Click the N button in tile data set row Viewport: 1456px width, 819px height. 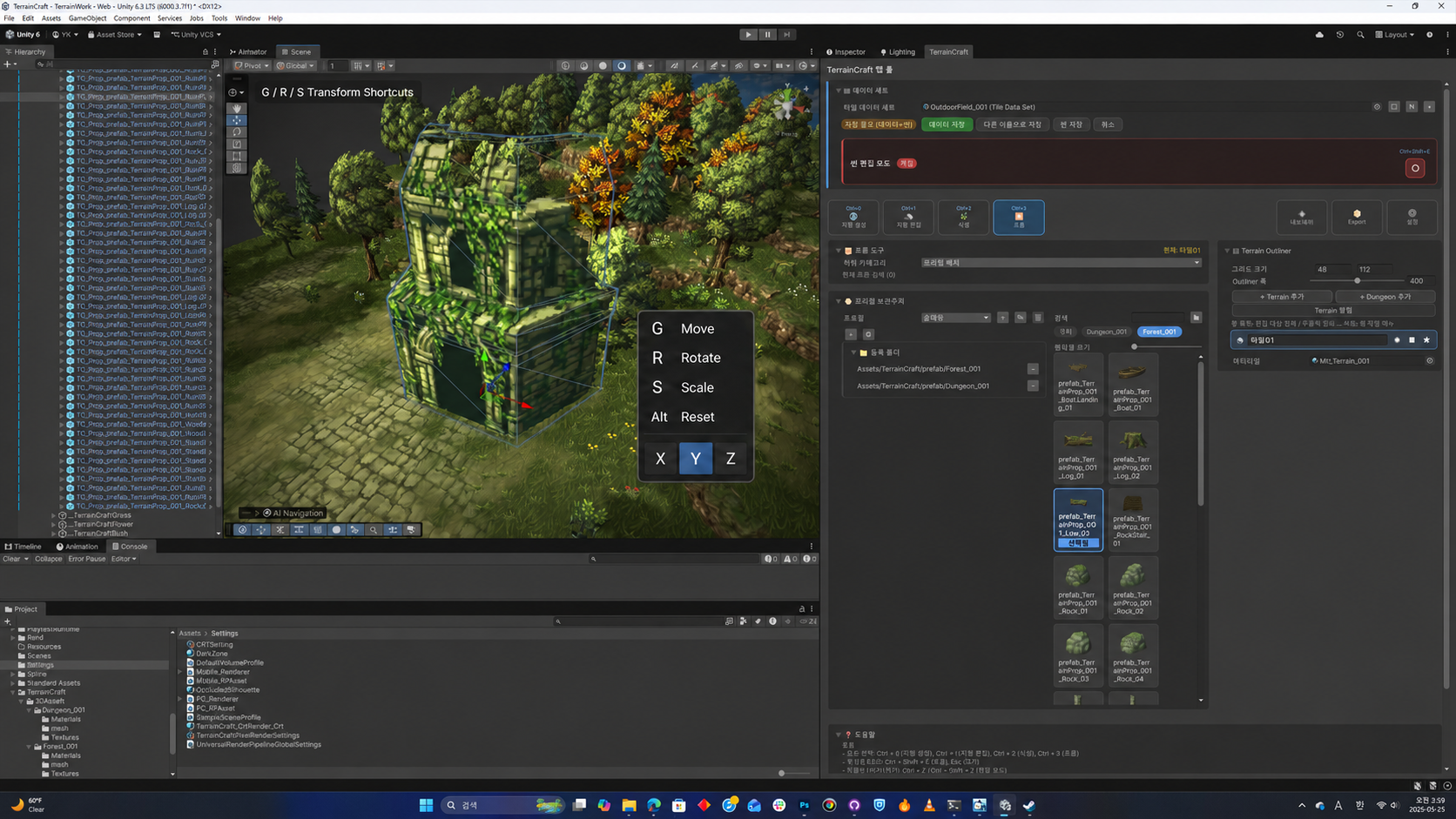coord(1412,107)
